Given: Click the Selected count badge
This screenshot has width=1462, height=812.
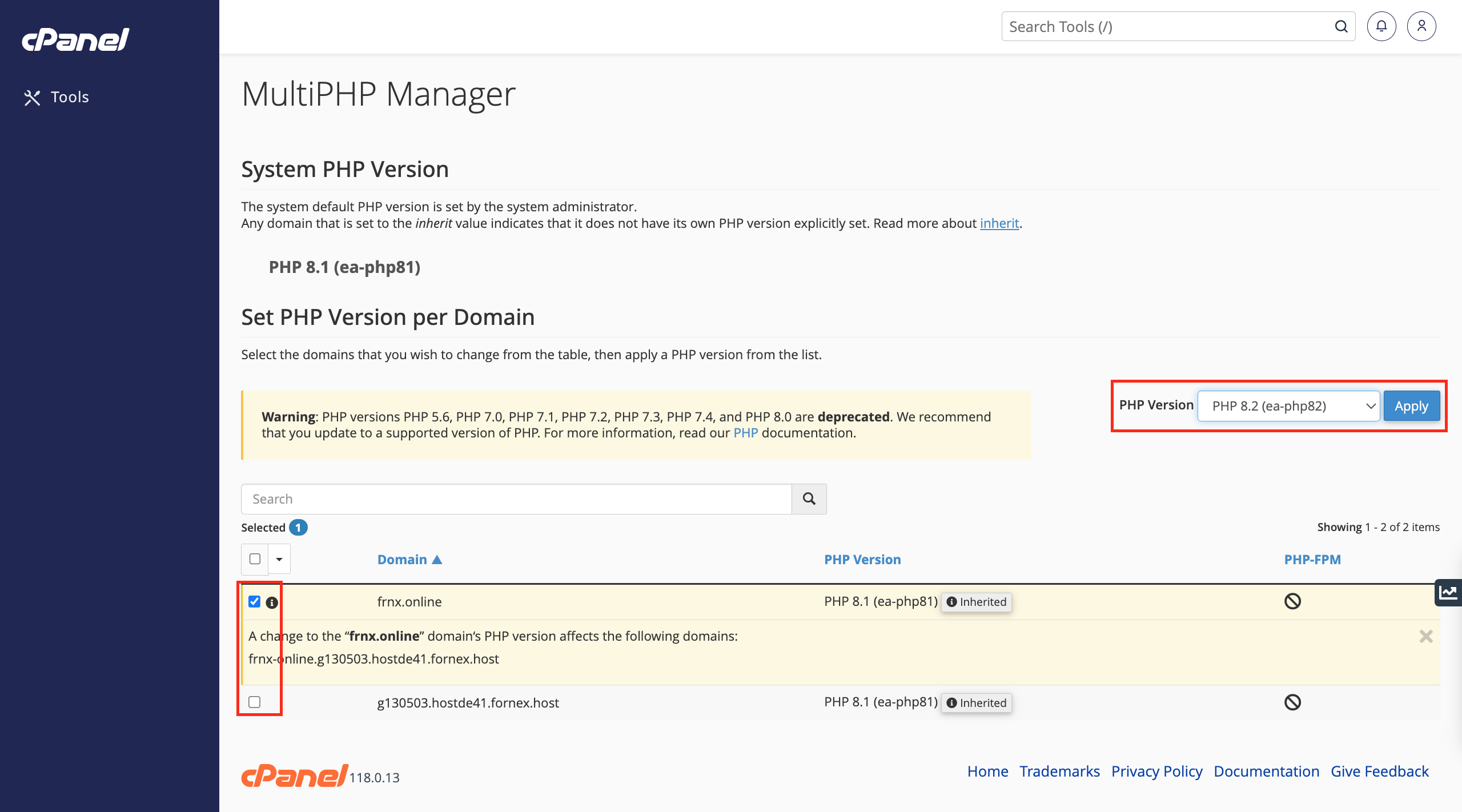Looking at the screenshot, I should [x=298, y=528].
